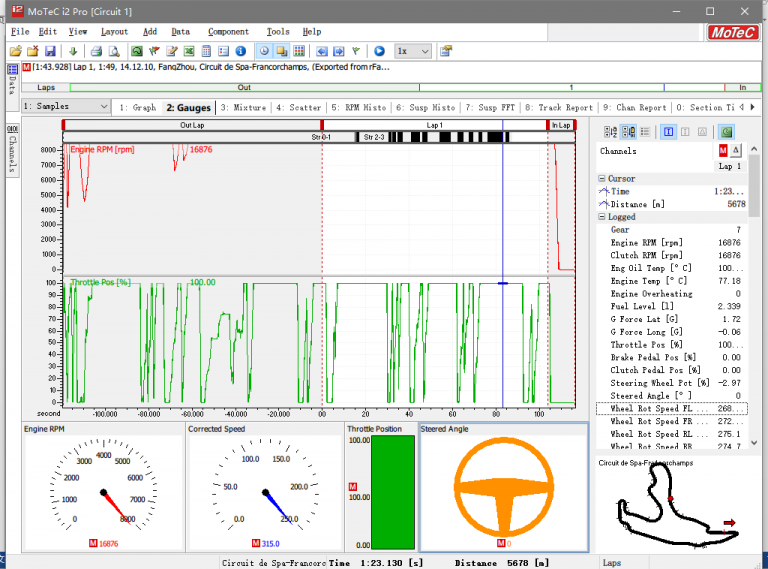Toggle the grey range value mode button
This screenshot has width=768, height=569.
click(685, 132)
